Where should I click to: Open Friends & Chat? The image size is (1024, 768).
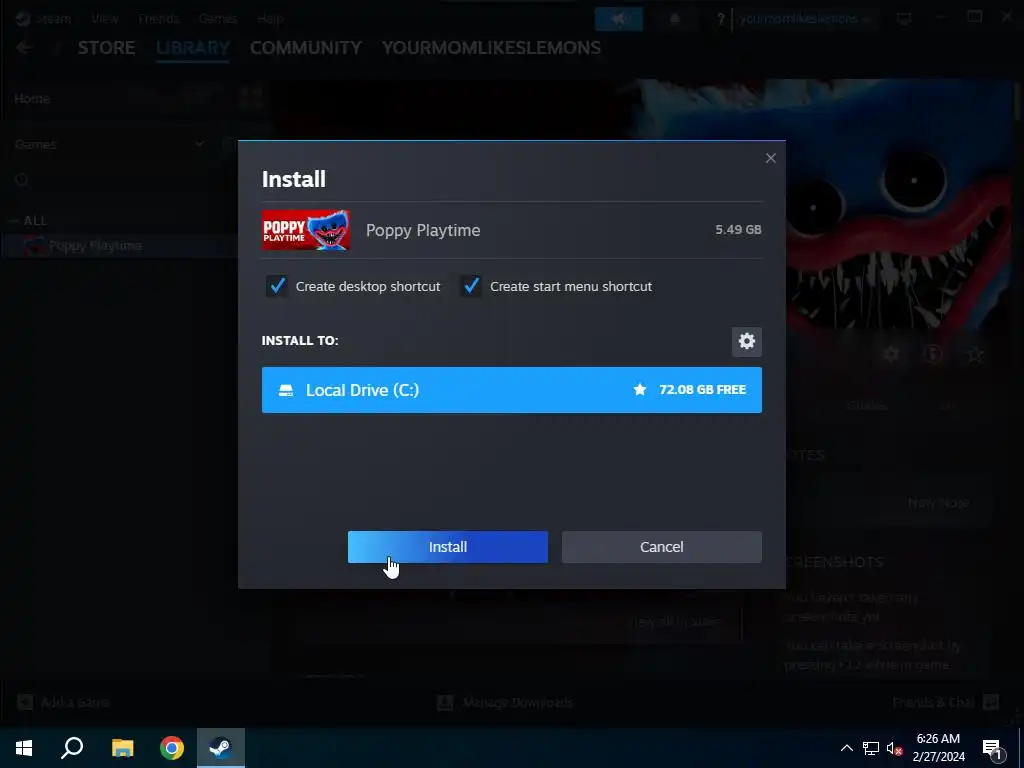point(933,703)
